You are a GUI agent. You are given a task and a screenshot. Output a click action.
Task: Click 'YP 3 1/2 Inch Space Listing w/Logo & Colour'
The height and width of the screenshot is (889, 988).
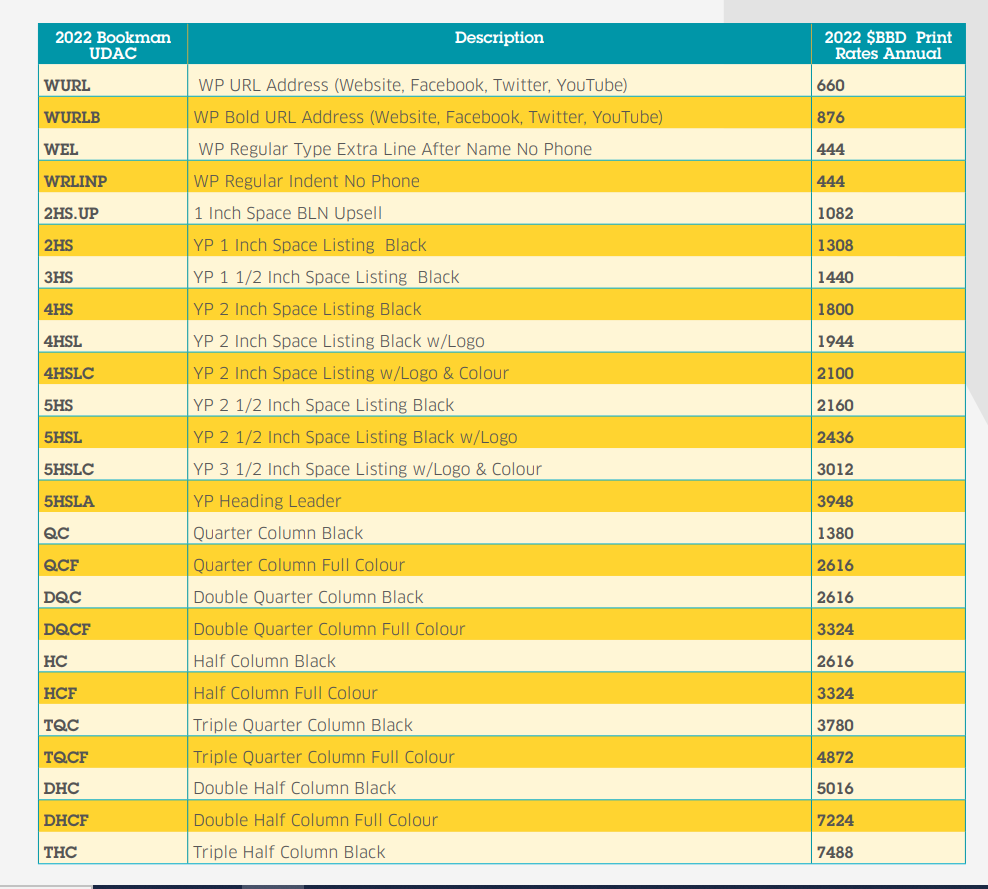367,469
